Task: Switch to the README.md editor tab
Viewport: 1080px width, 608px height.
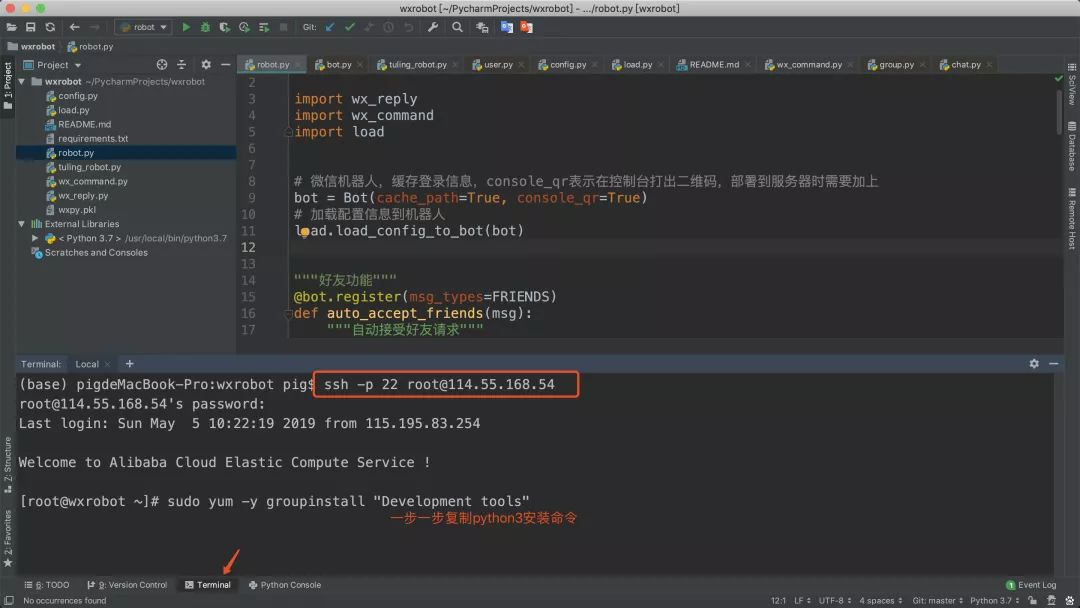Action: [714, 65]
